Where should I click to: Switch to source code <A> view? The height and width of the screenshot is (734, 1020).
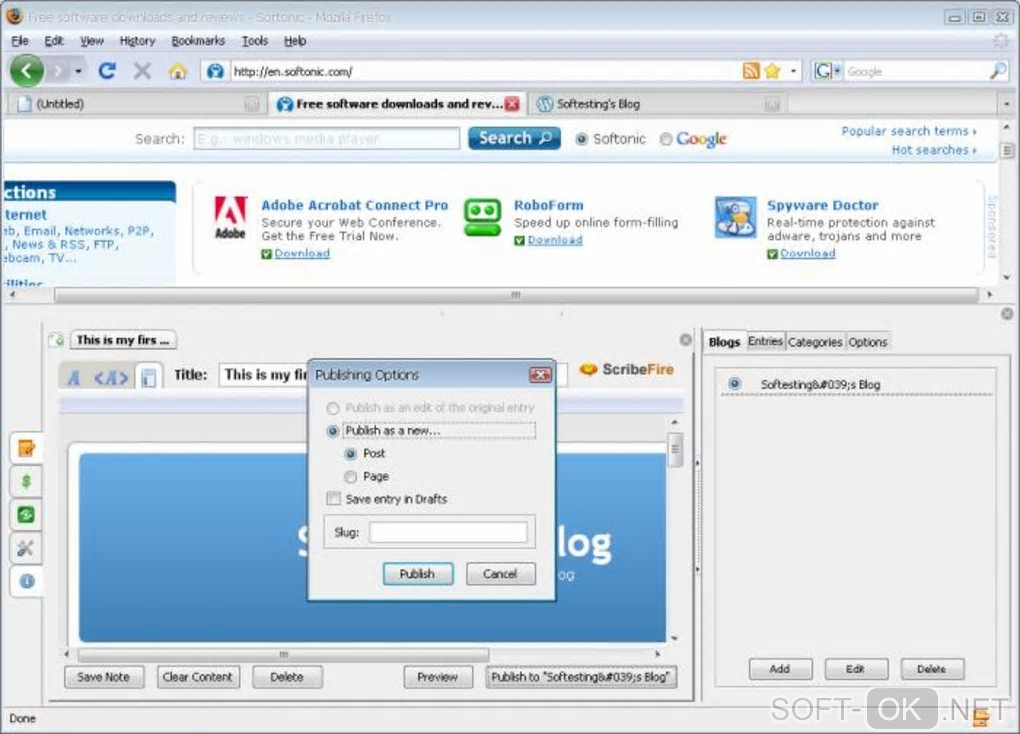[111, 377]
